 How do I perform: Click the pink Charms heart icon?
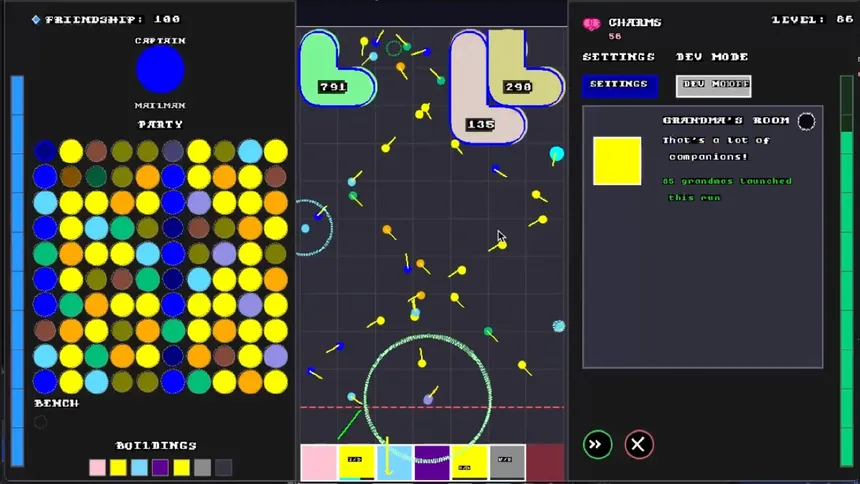coord(591,24)
